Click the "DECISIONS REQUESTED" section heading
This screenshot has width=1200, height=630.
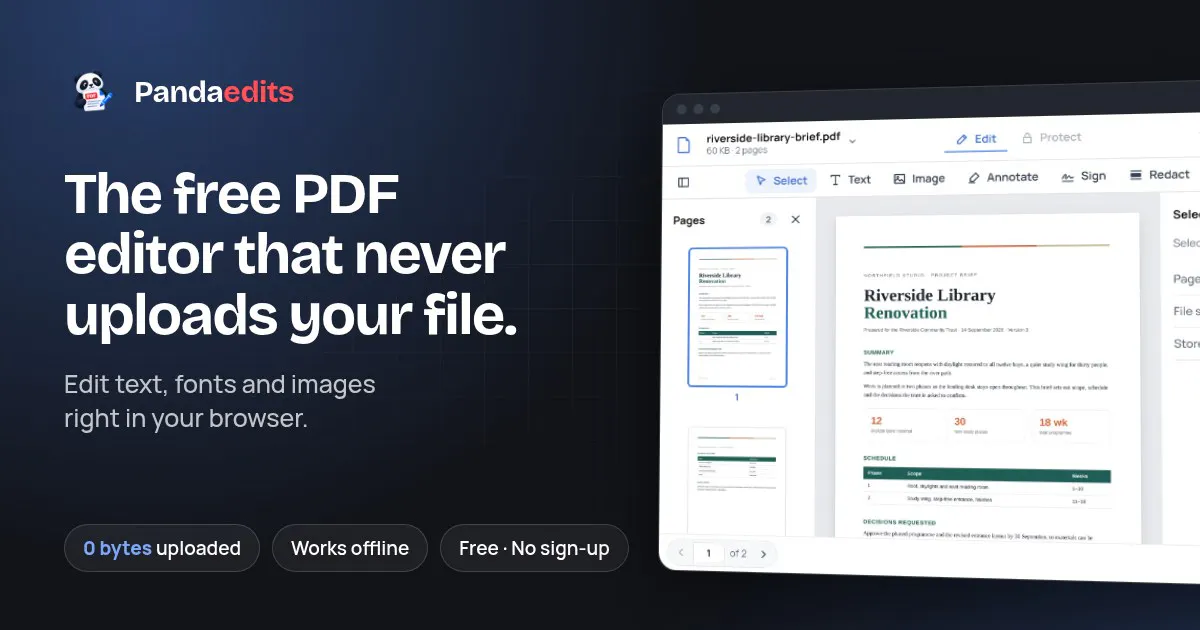pyautogui.click(x=899, y=522)
